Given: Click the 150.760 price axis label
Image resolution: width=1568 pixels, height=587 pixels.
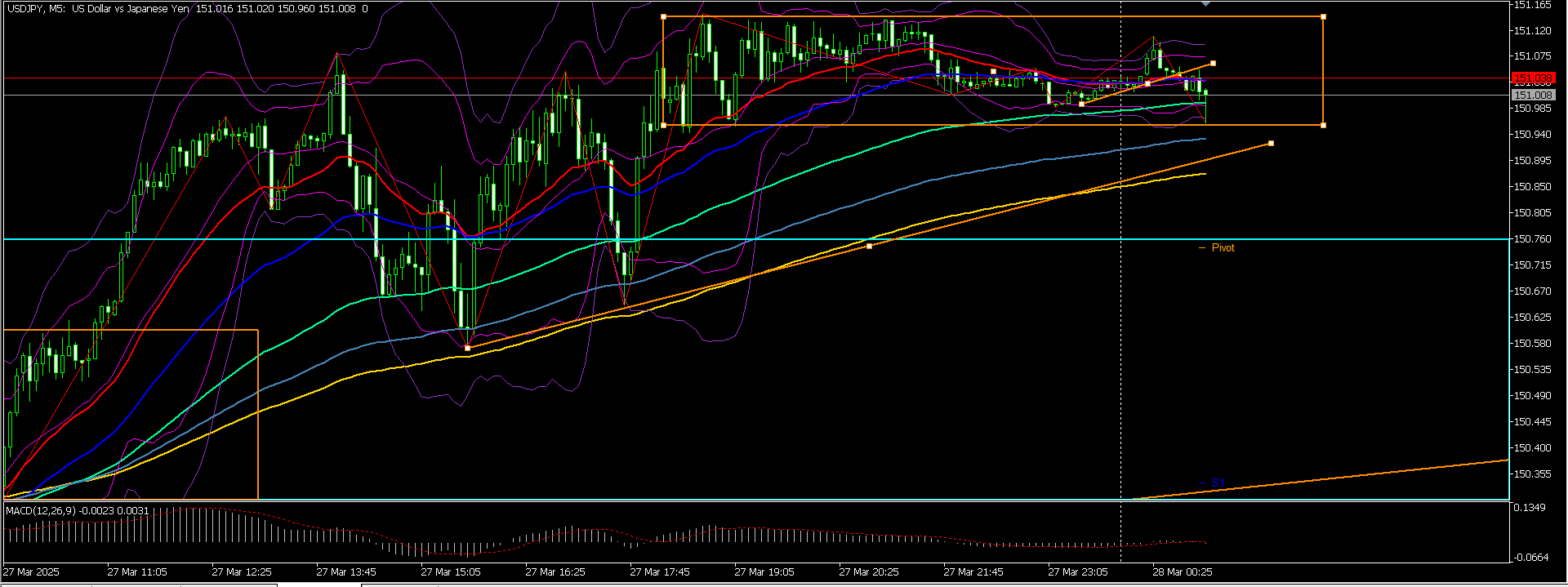Looking at the screenshot, I should click(x=1532, y=239).
